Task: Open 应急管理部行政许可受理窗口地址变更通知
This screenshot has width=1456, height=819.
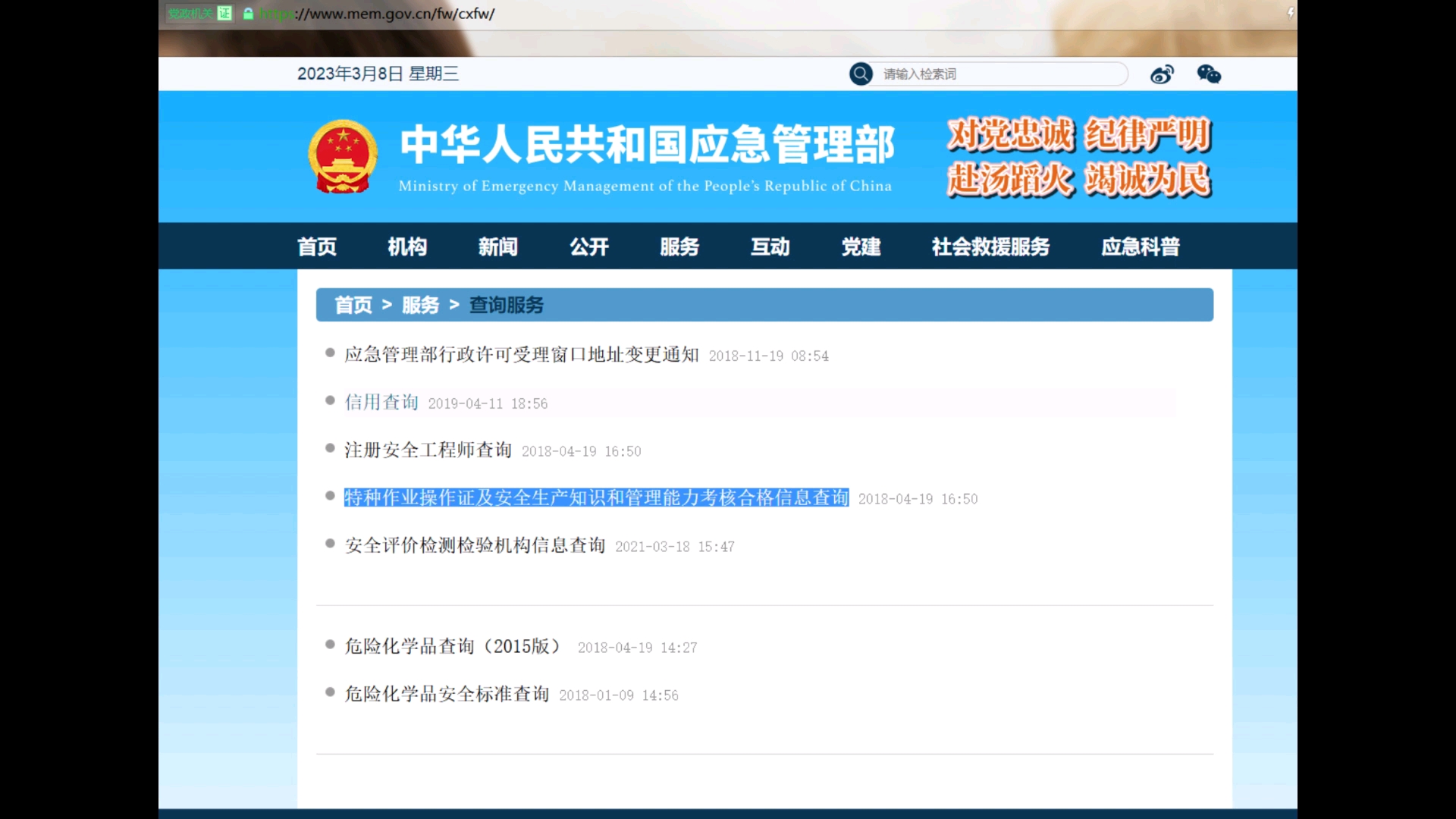Action: (522, 354)
